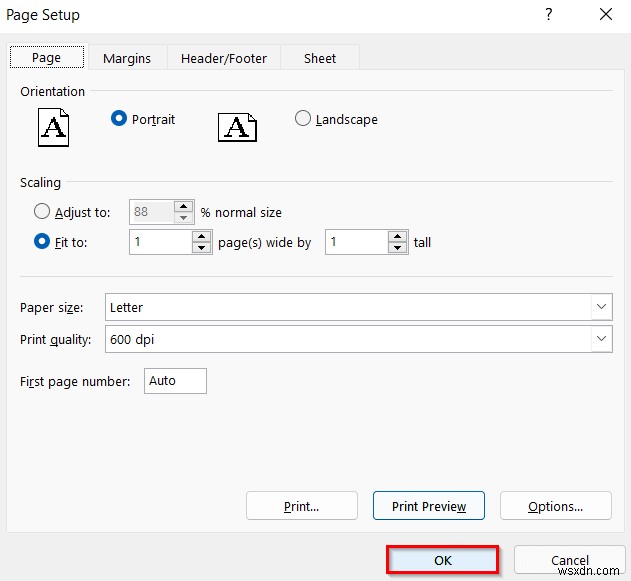Click the pages tall input field
Screen dimensions: 631x581
pos(357,242)
